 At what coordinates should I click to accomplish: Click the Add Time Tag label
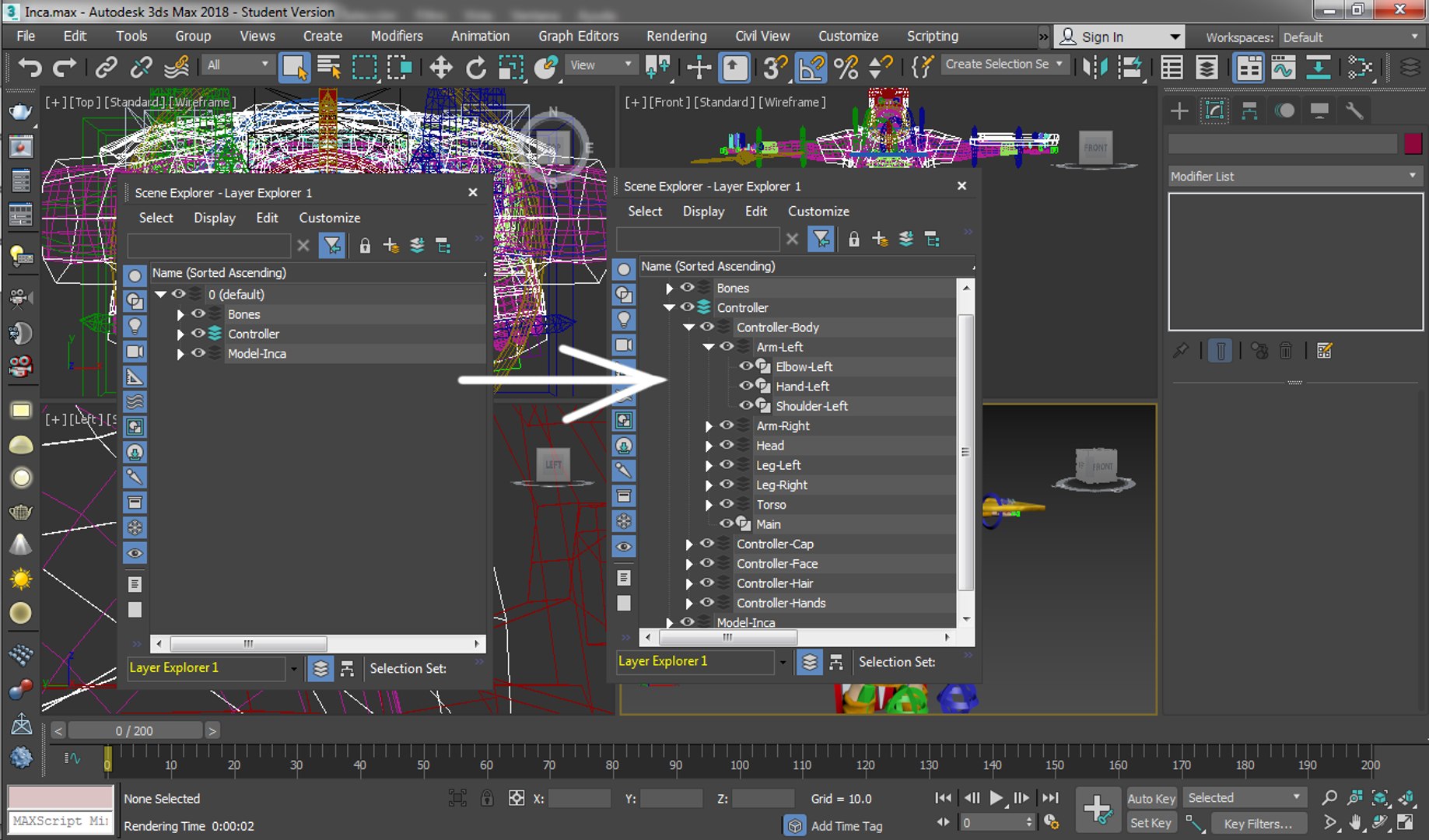[846, 826]
